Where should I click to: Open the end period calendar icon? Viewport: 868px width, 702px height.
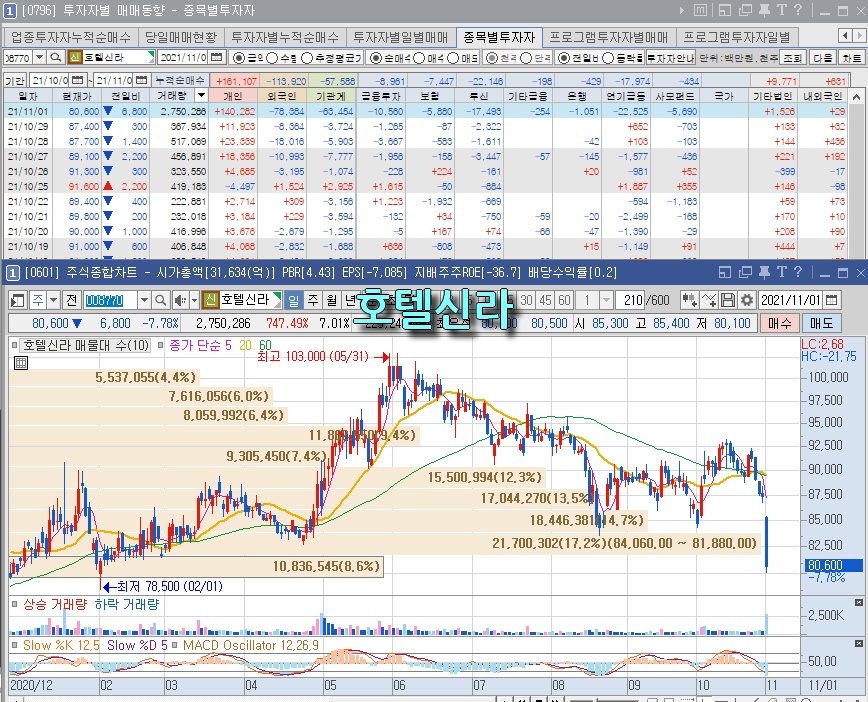coord(142,80)
